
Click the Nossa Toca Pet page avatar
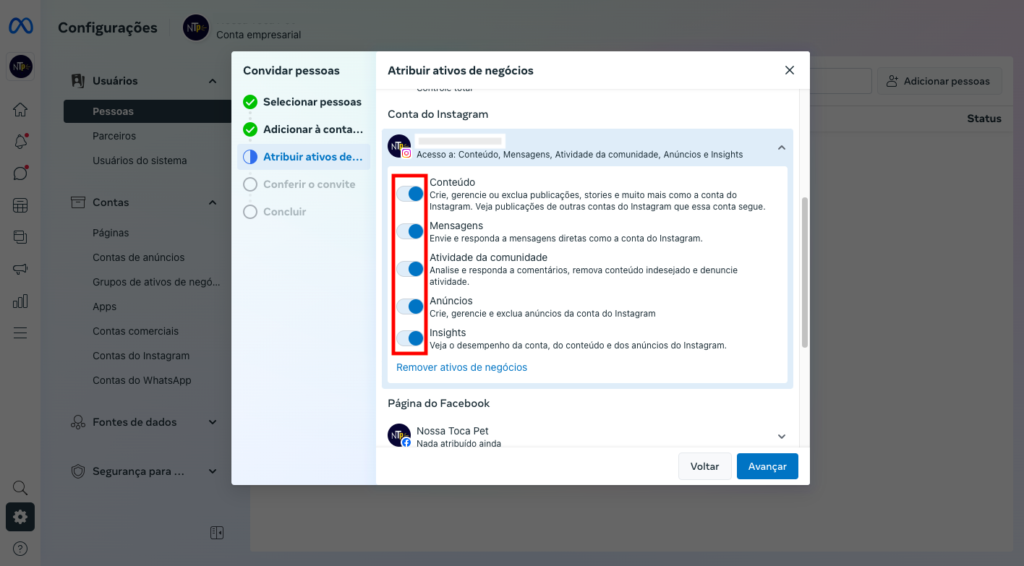[399, 435]
